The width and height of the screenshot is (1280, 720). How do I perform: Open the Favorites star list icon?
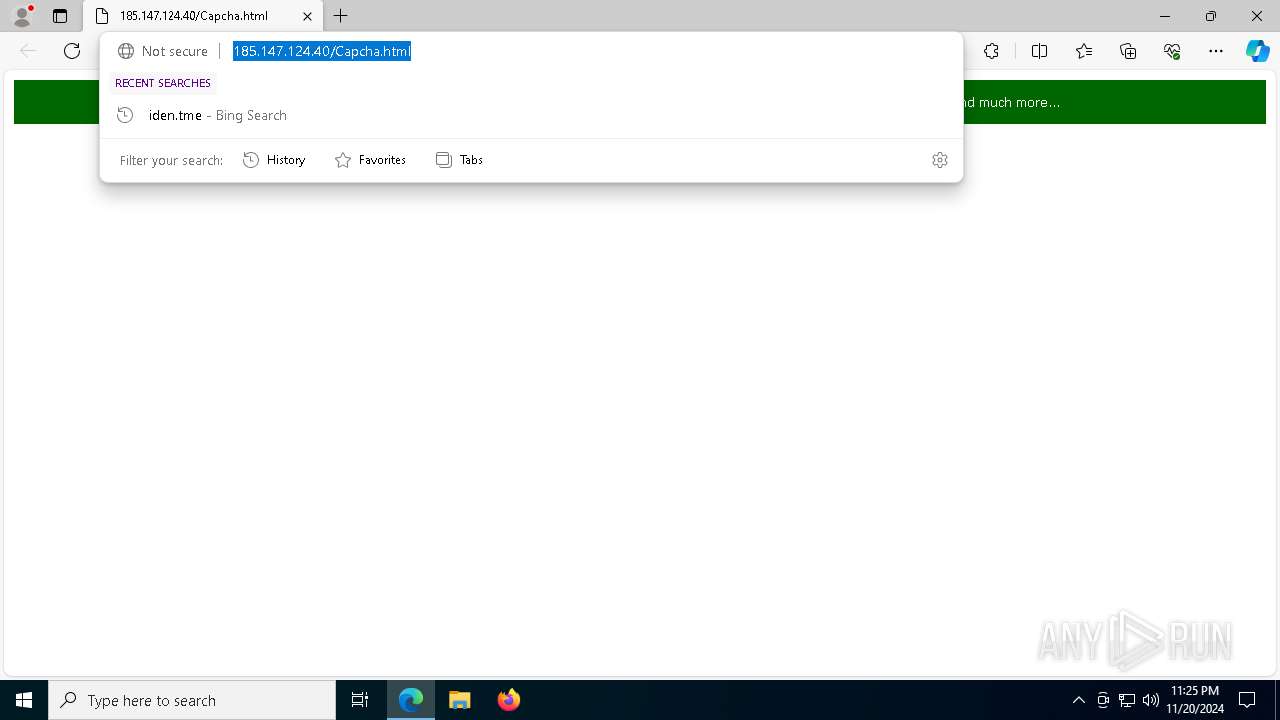tap(1084, 51)
